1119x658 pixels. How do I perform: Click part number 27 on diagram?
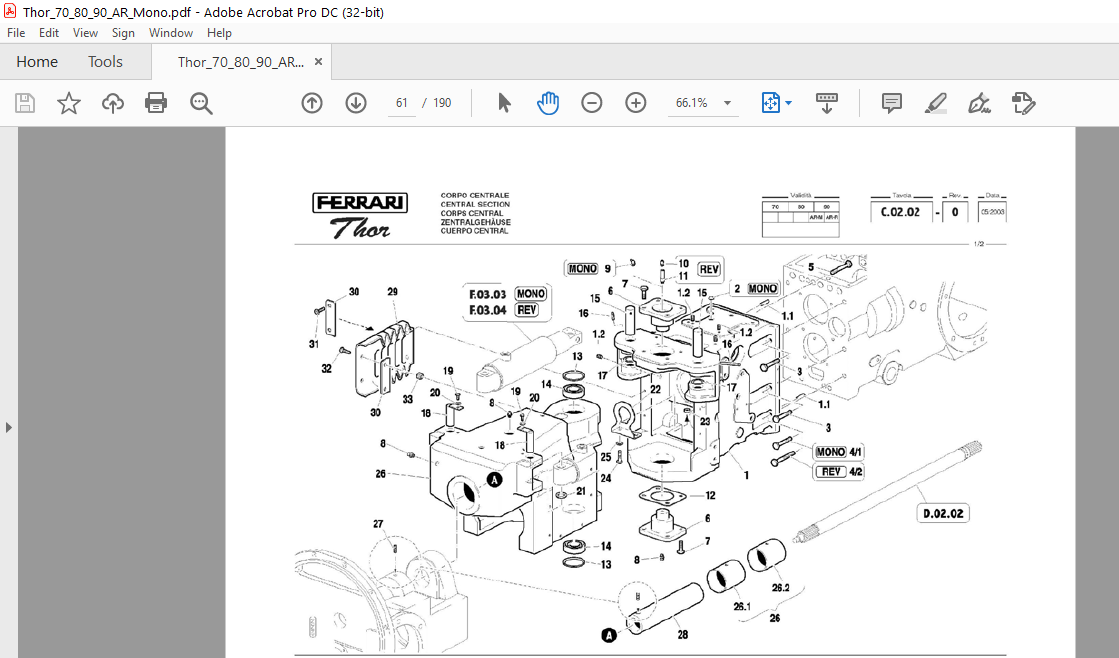coord(378,524)
